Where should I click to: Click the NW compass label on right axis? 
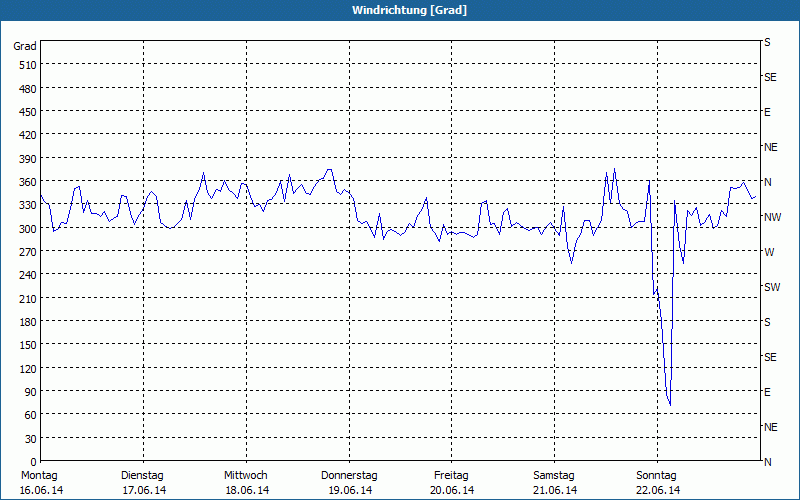[772, 217]
